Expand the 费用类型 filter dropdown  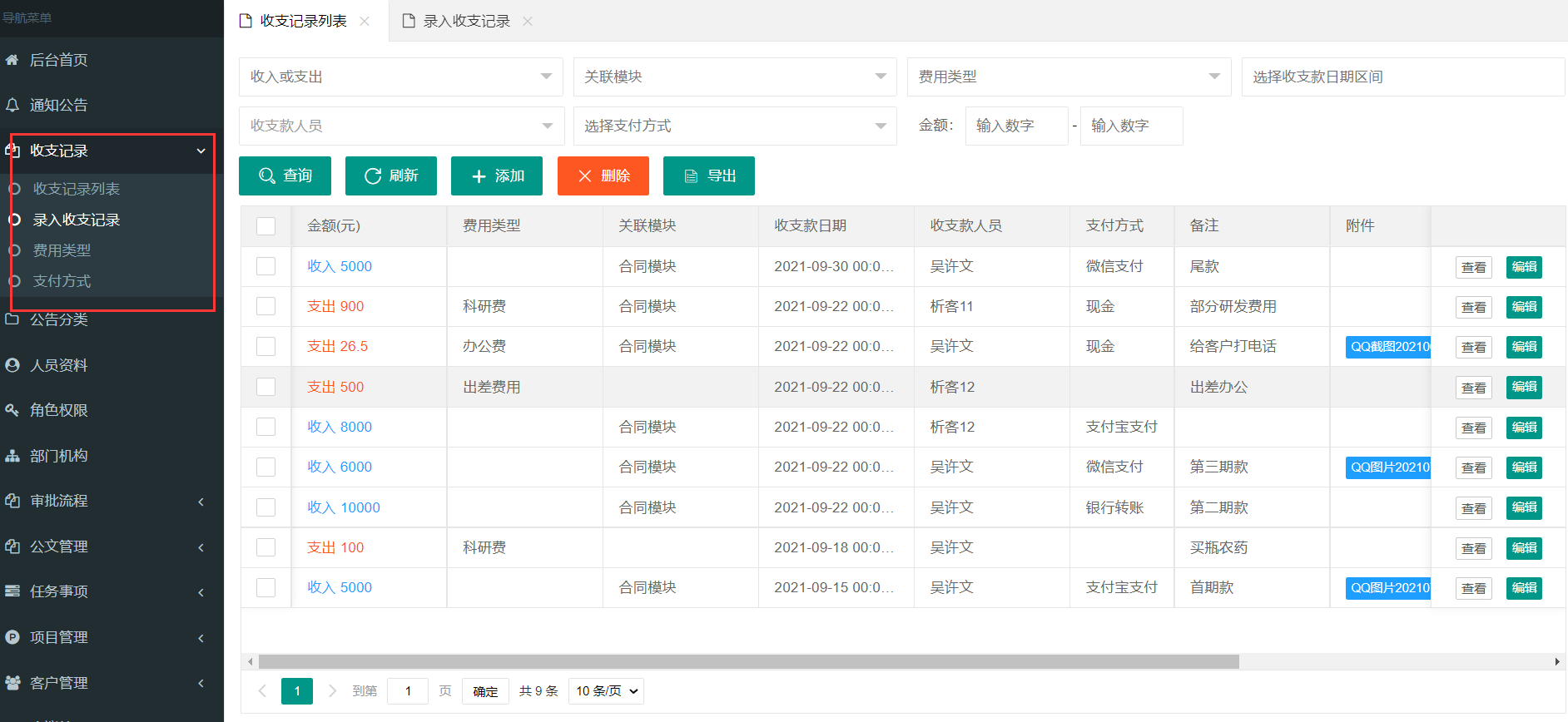point(1068,77)
